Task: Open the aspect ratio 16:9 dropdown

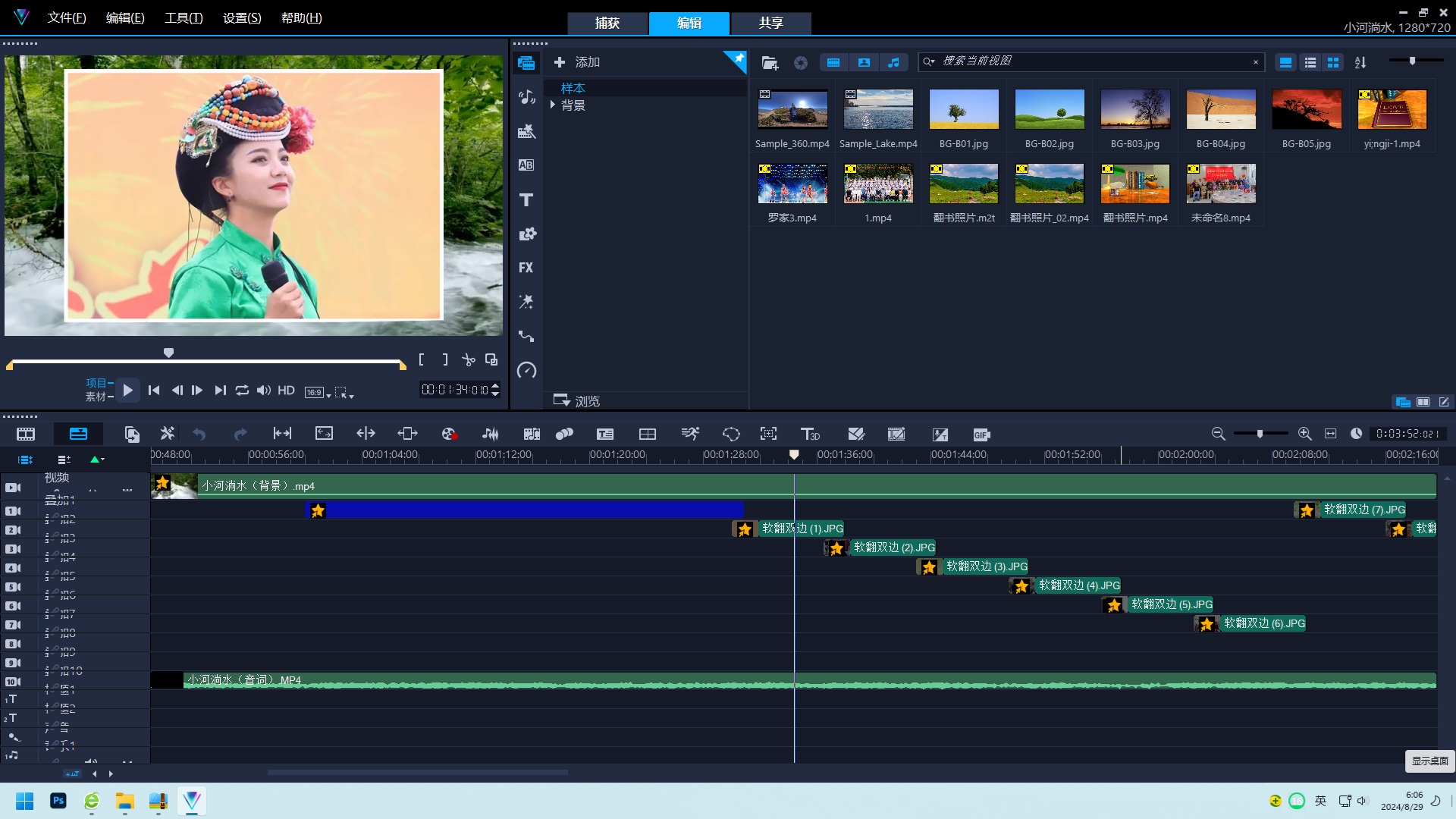Action: pos(318,392)
